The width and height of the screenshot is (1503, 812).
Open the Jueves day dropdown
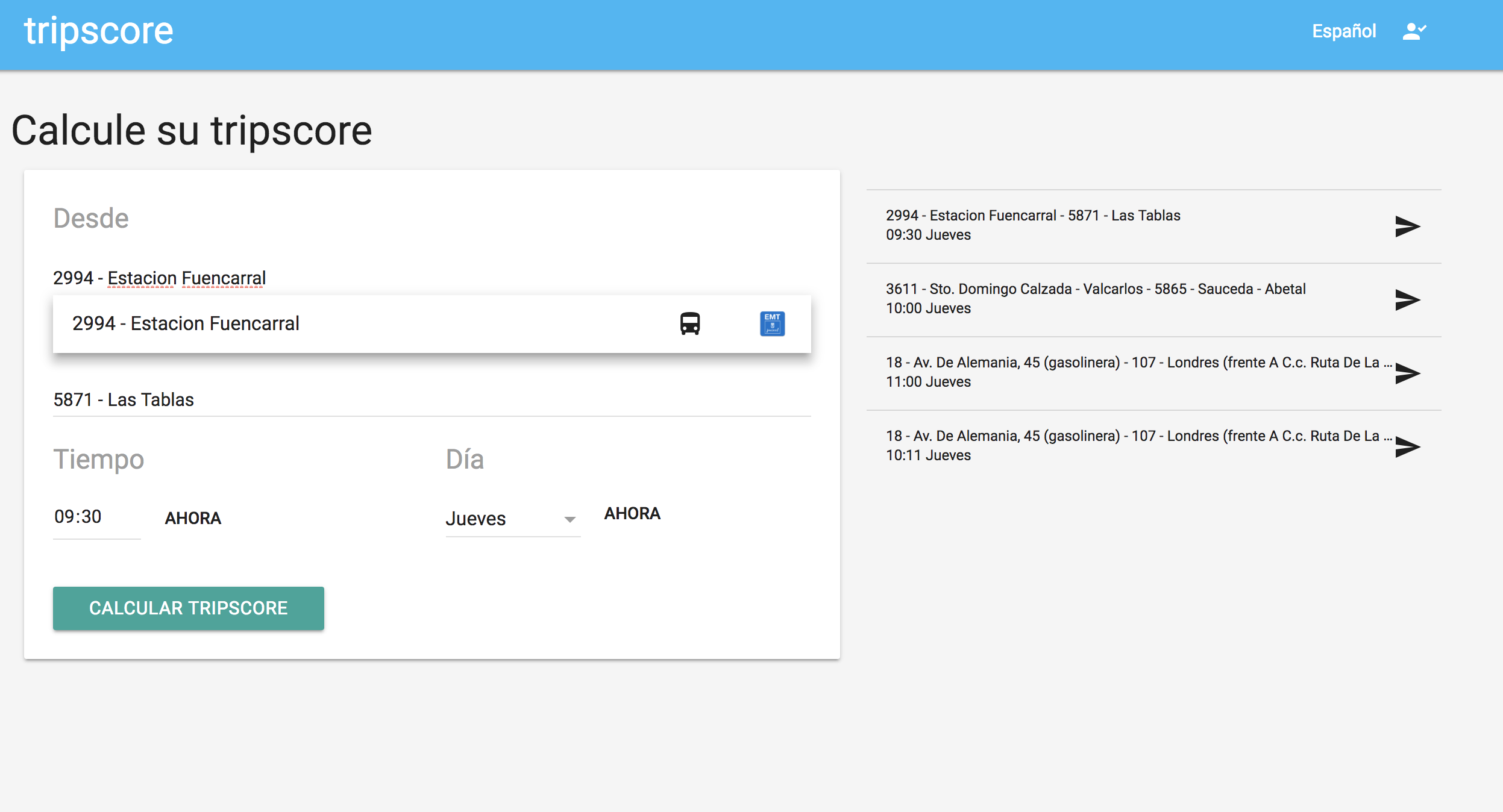[x=513, y=519]
